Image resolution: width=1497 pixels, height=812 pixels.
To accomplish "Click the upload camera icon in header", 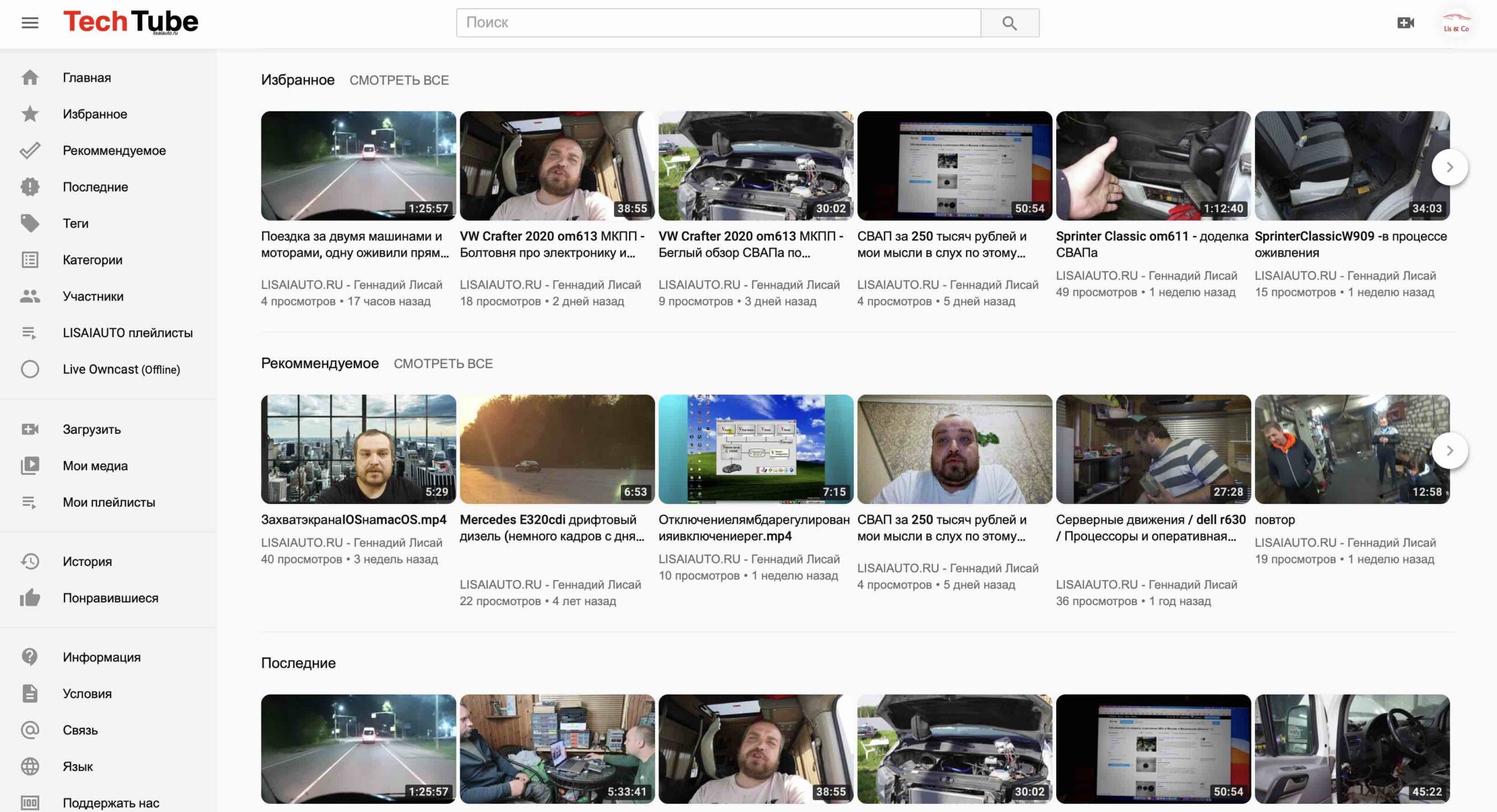I will click(x=1405, y=23).
